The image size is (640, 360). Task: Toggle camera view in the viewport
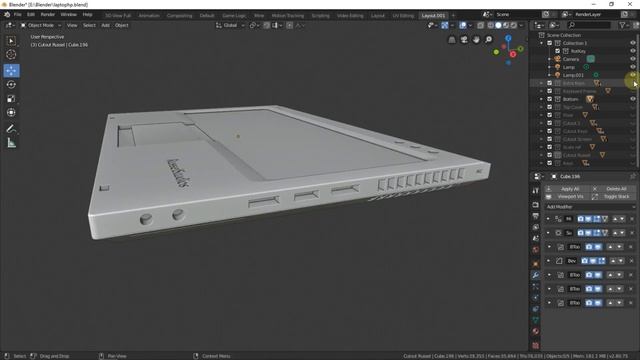464,40
